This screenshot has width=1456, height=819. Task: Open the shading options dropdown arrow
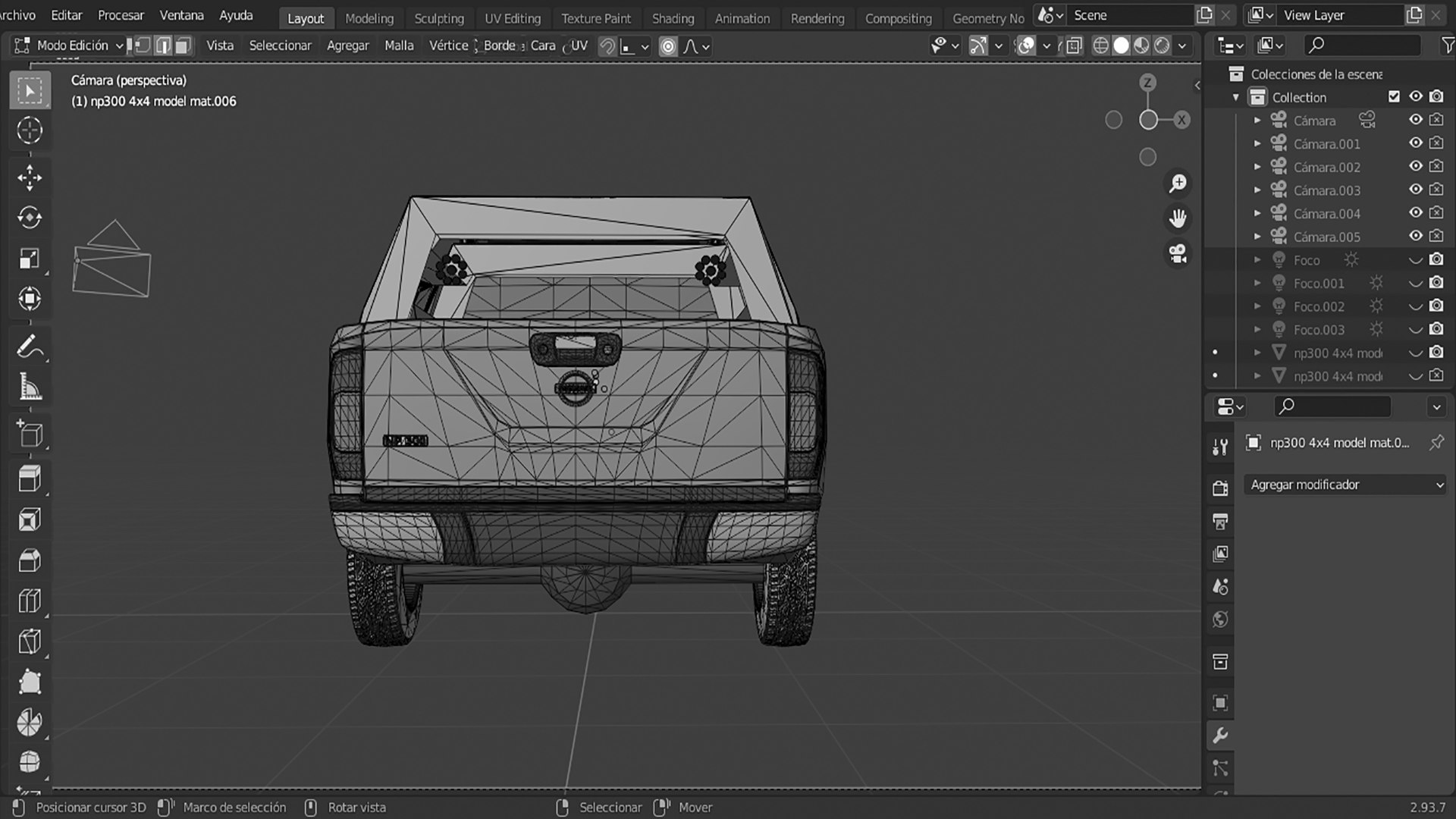point(1181,46)
